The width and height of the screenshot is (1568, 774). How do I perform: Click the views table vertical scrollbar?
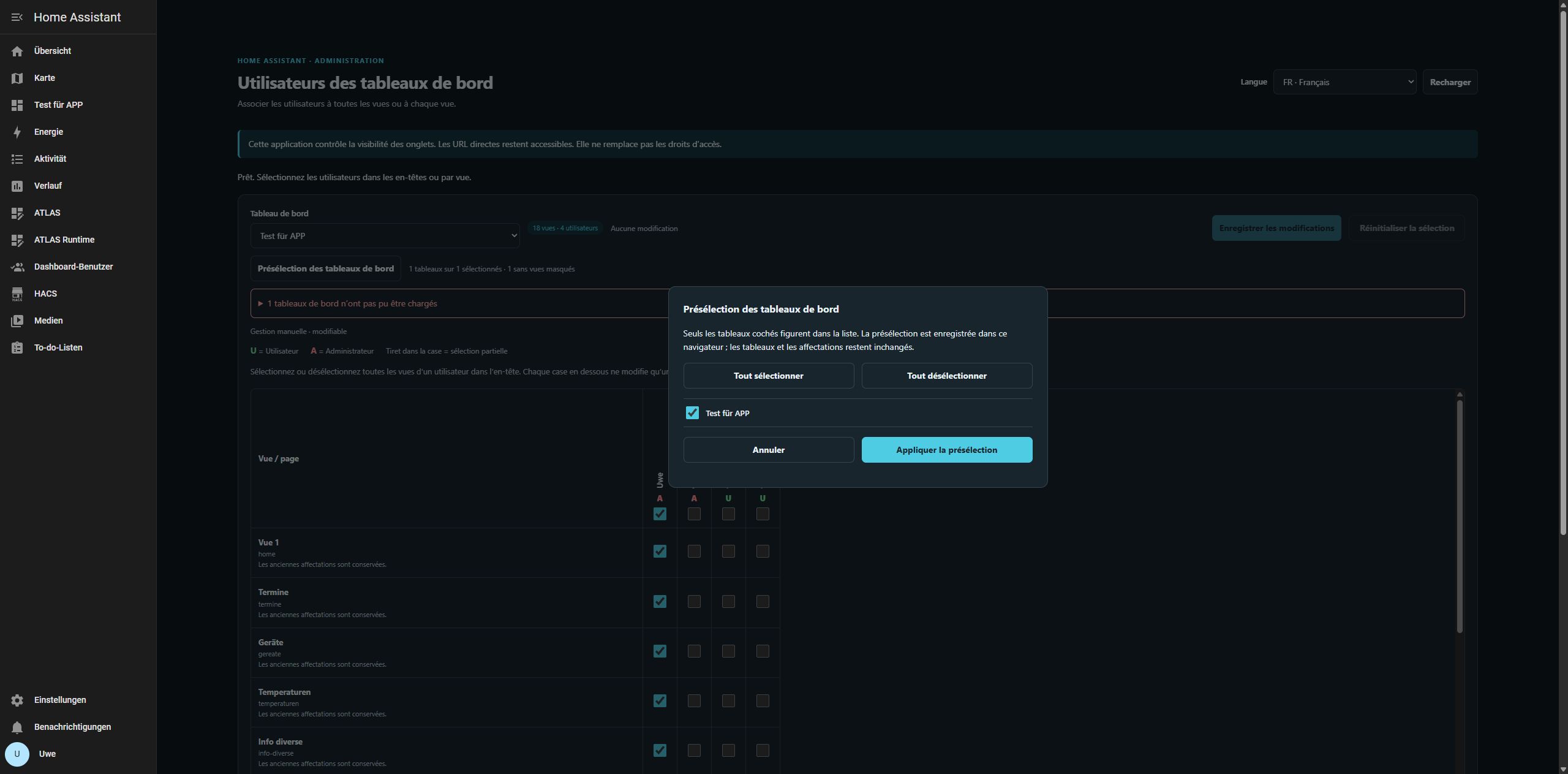pyautogui.click(x=1460, y=516)
